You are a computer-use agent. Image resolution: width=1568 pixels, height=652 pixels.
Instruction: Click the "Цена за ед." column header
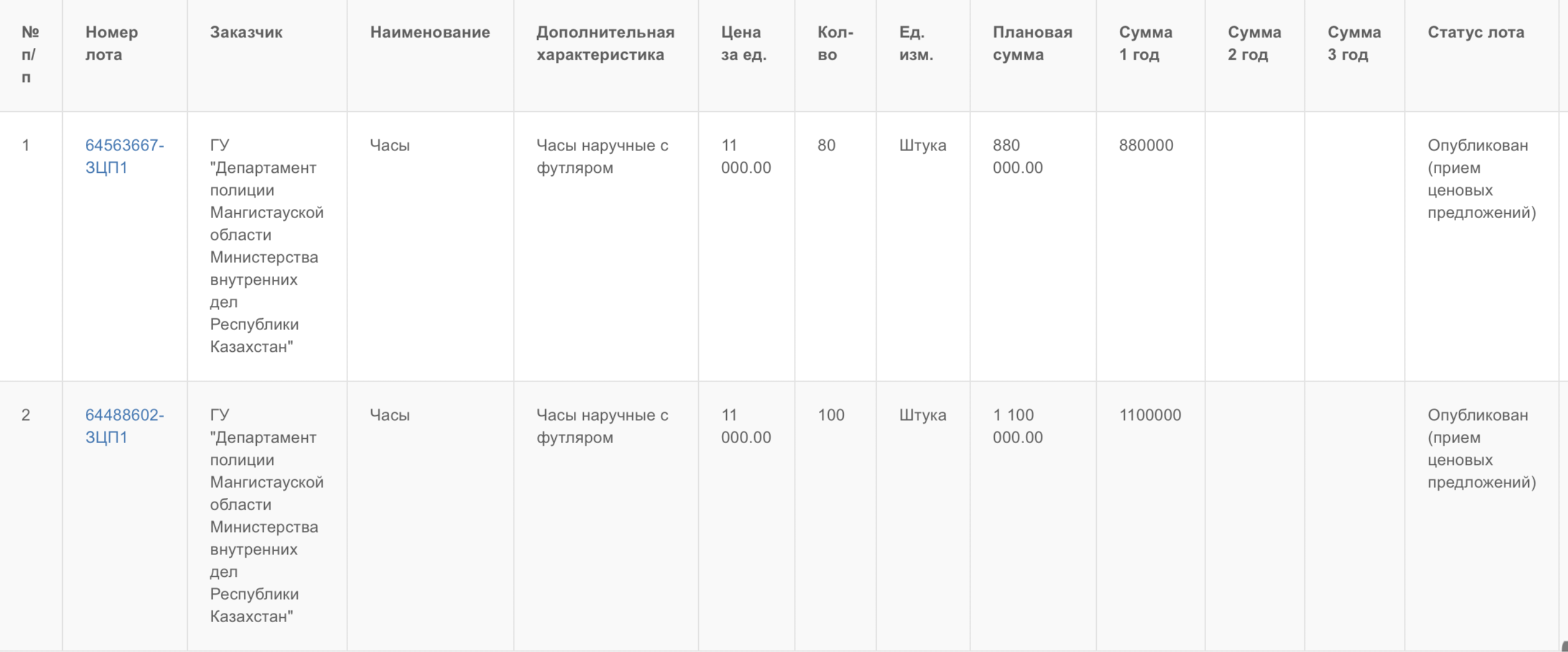pos(744,43)
